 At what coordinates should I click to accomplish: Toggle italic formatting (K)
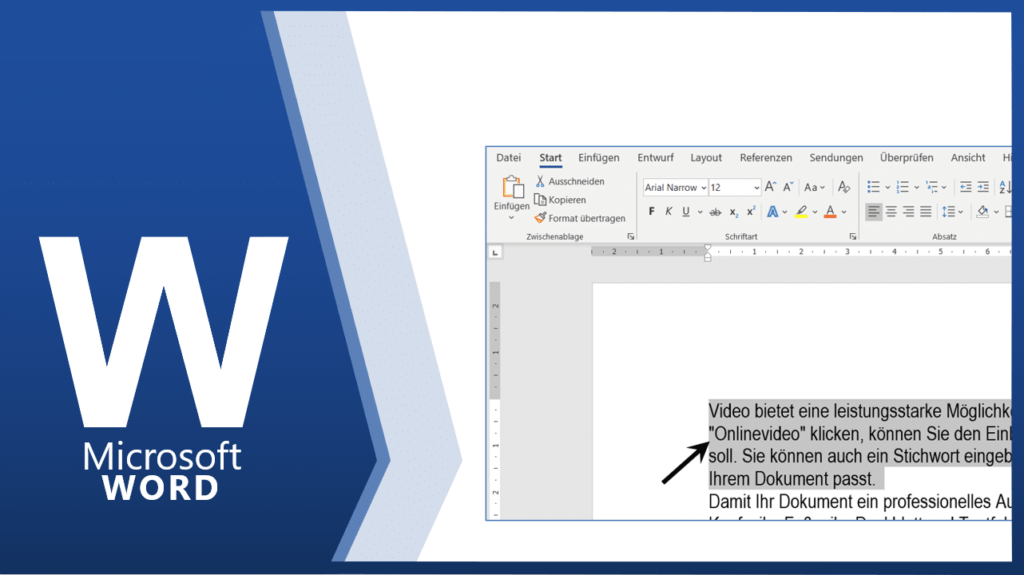(668, 211)
